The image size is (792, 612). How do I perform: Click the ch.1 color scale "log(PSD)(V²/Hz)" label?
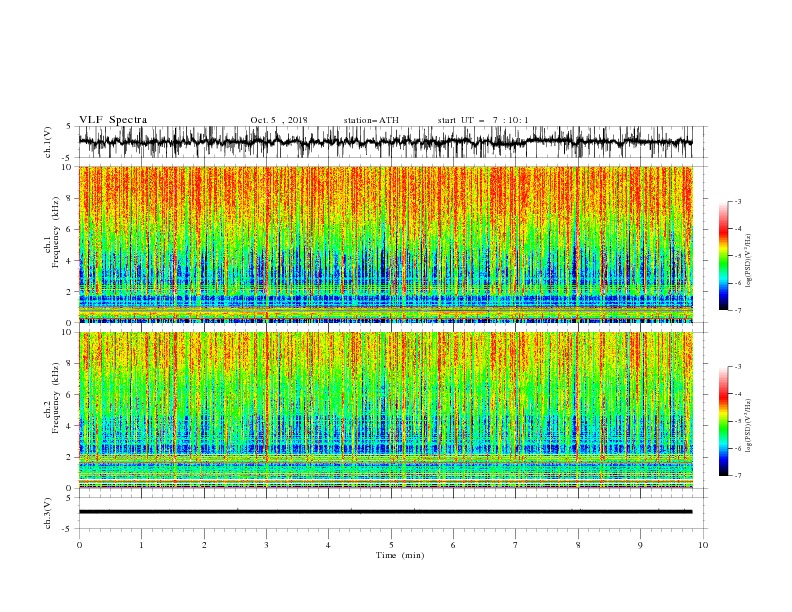(748, 261)
